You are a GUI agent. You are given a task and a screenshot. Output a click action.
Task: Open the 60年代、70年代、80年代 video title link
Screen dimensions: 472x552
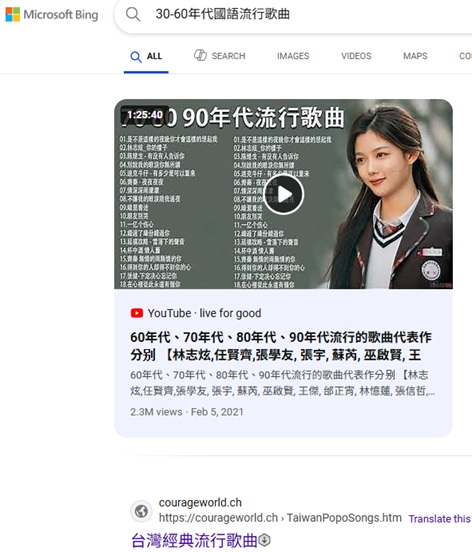point(281,346)
